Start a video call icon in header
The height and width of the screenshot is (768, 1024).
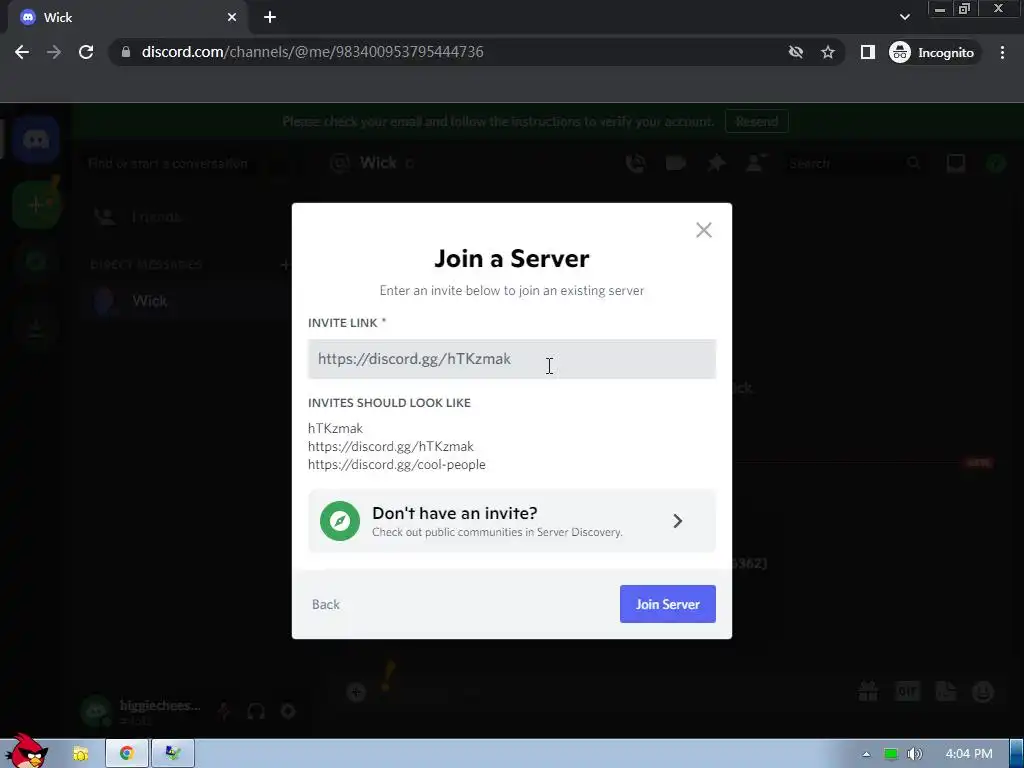tap(676, 163)
